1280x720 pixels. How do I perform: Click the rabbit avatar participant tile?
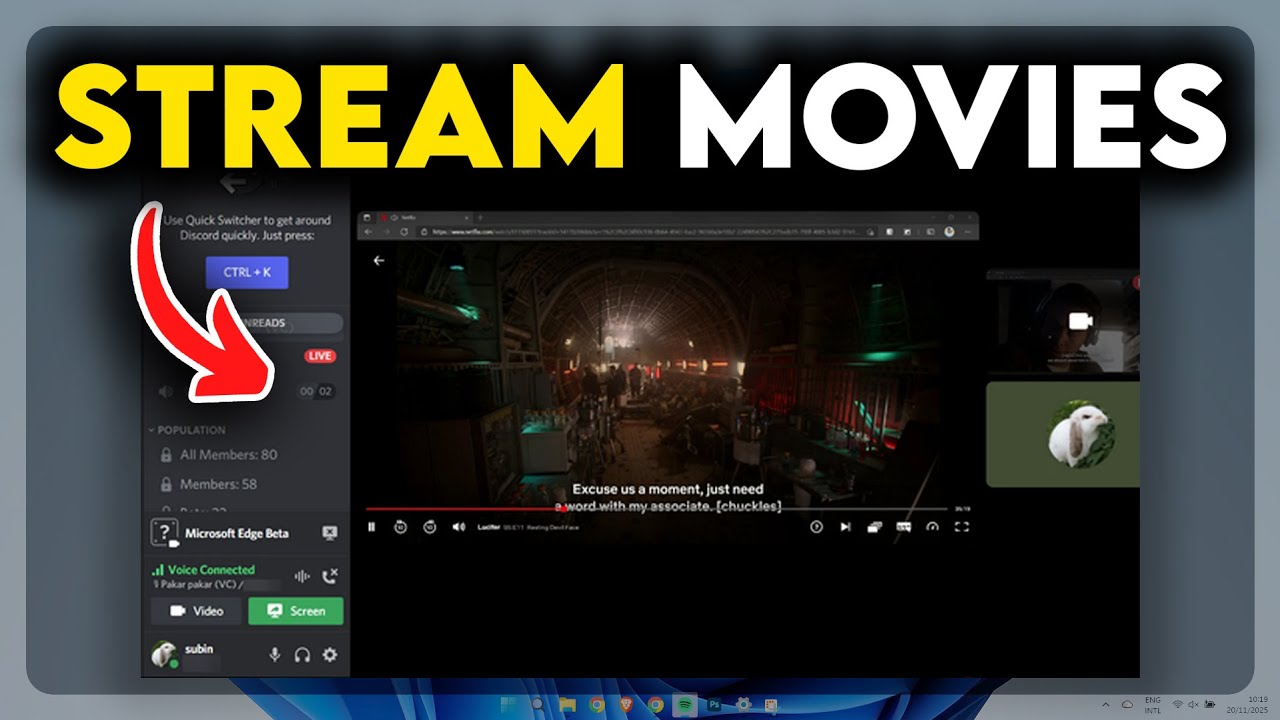[1063, 434]
